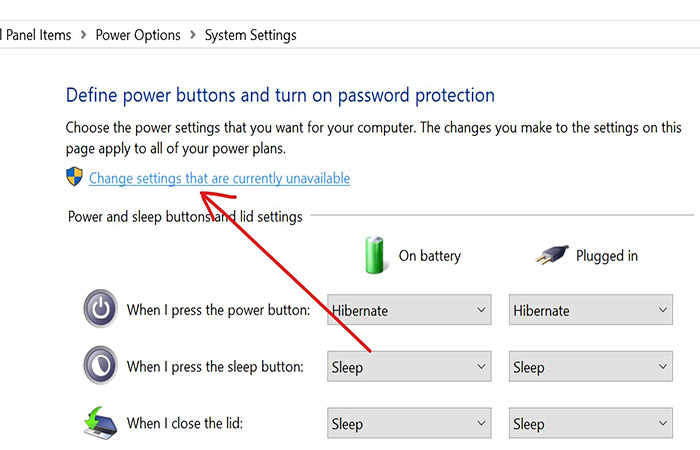Click System Settings breadcrumb
This screenshot has height=450, width=700.
tap(250, 35)
